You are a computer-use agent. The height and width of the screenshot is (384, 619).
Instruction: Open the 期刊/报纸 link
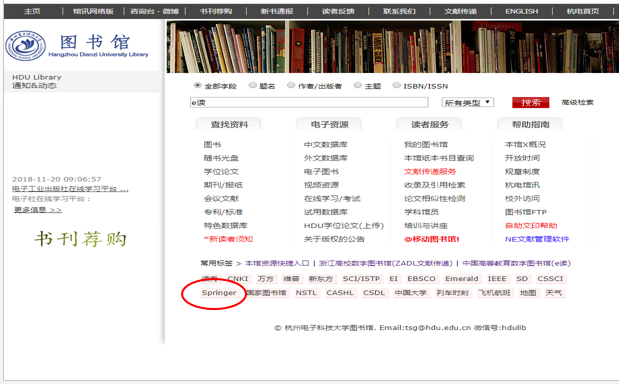(223, 185)
